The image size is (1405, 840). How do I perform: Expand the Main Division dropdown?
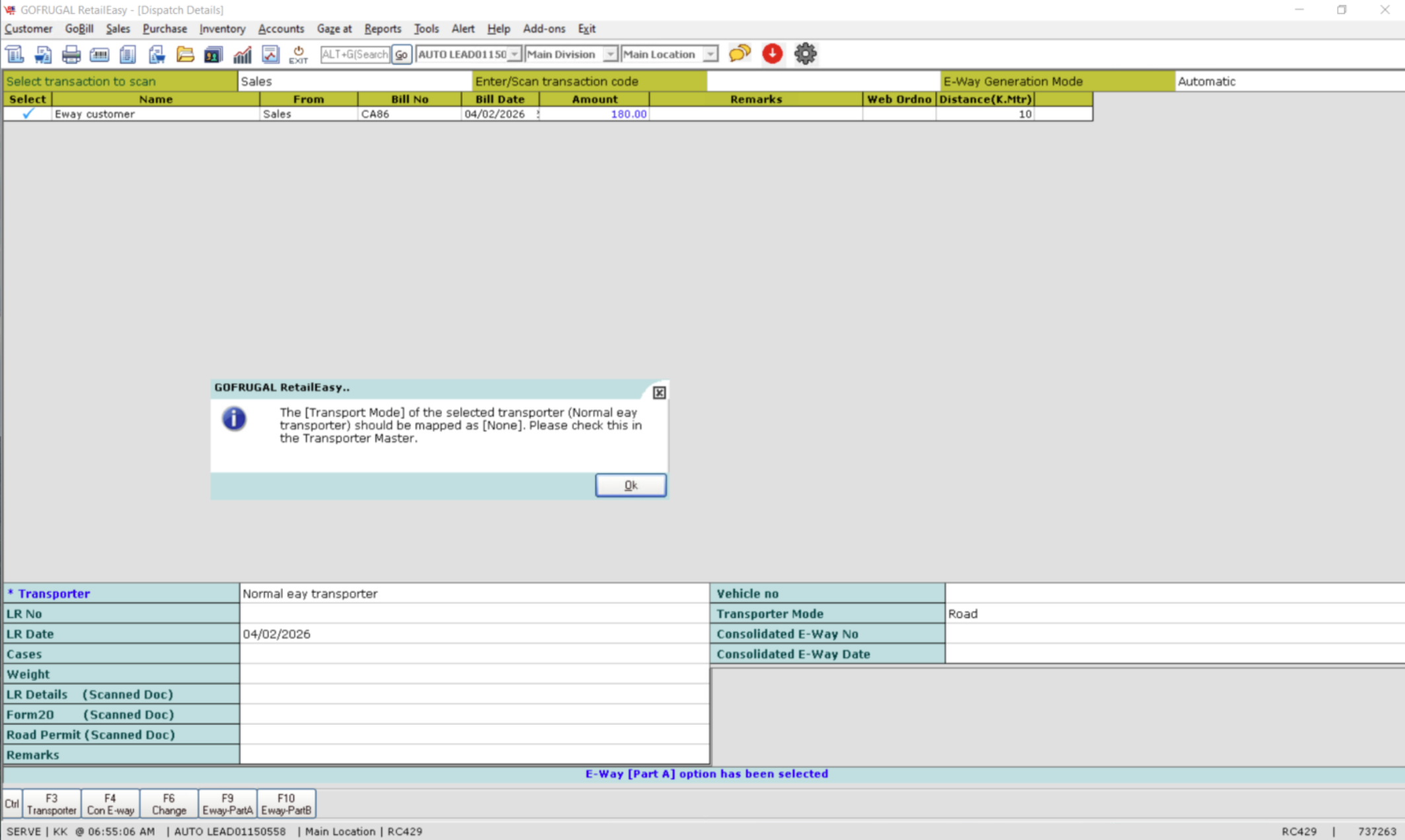coord(610,54)
